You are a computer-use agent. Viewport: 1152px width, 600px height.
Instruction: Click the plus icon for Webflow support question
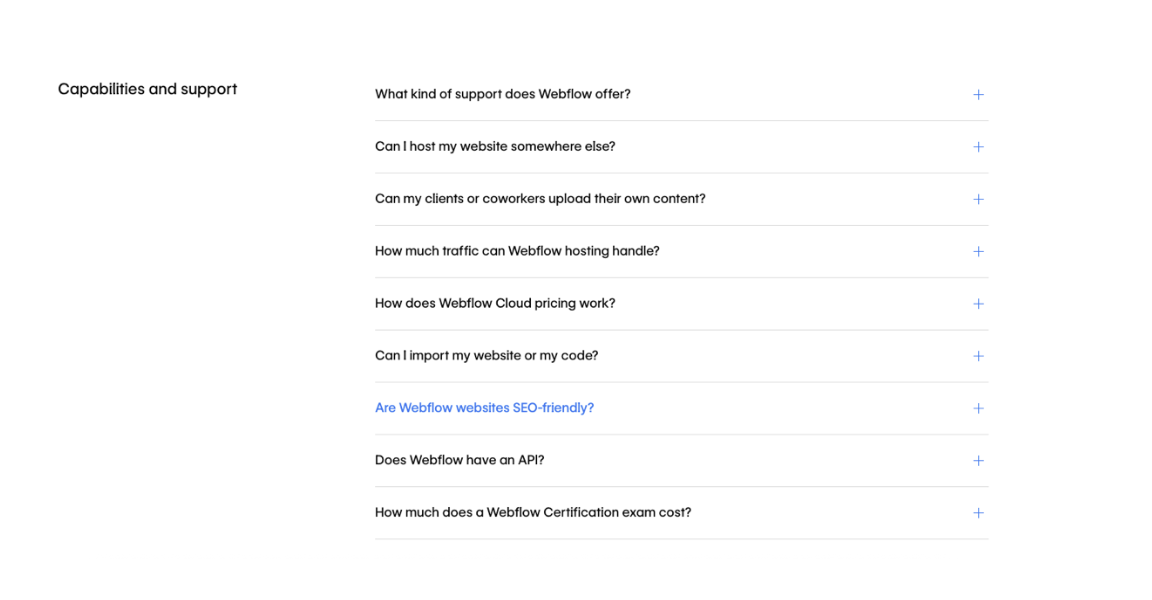coord(978,95)
